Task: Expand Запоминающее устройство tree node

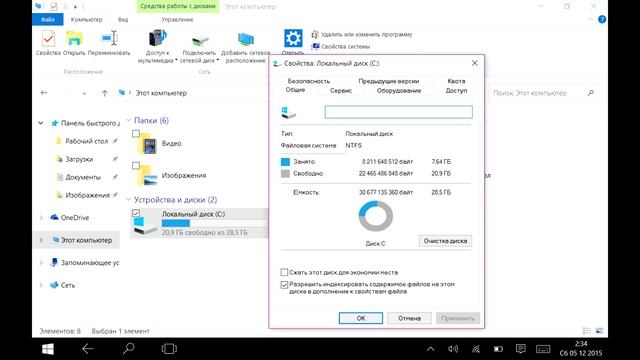Action: (41, 262)
